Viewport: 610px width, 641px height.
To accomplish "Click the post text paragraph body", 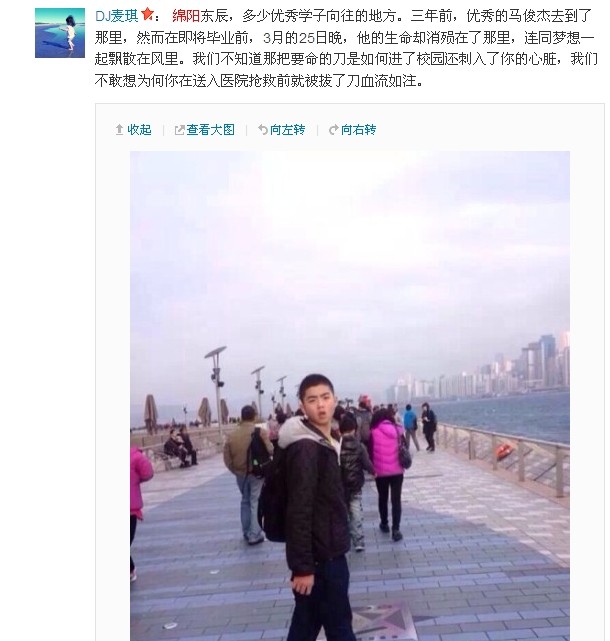I will pos(347,48).
